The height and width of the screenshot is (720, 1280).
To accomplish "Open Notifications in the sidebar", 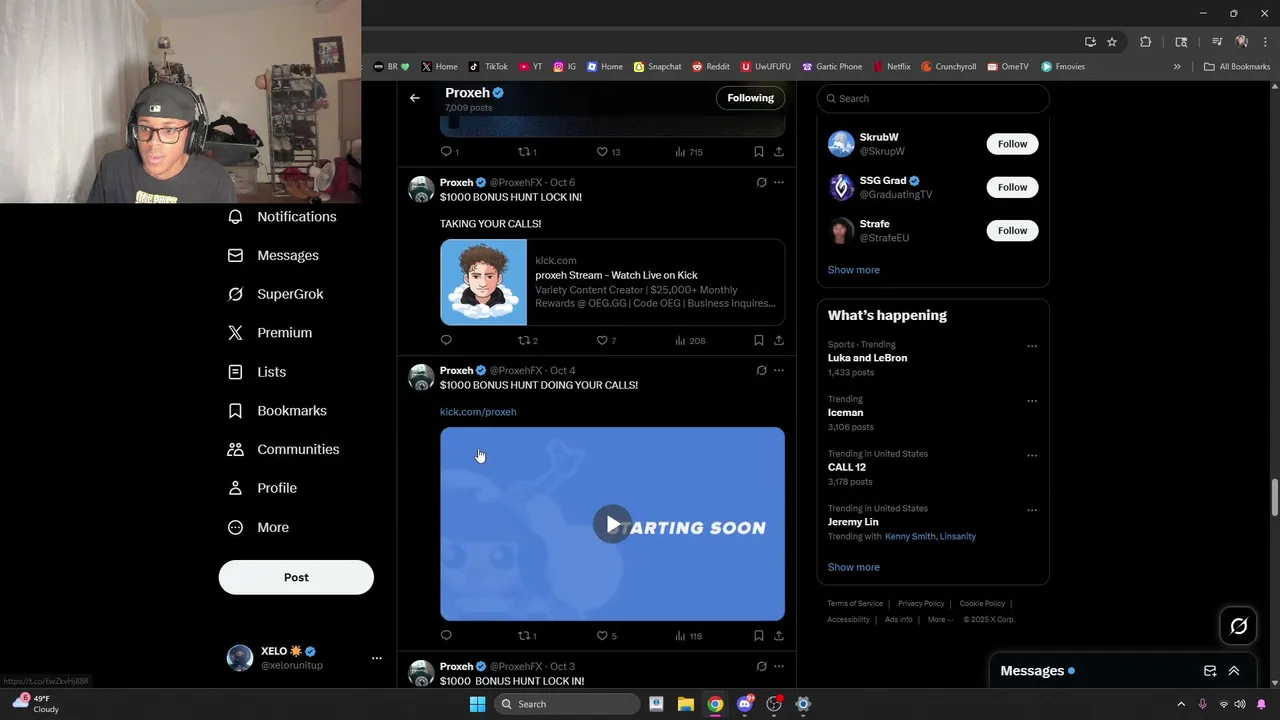I will pyautogui.click(x=282, y=217).
